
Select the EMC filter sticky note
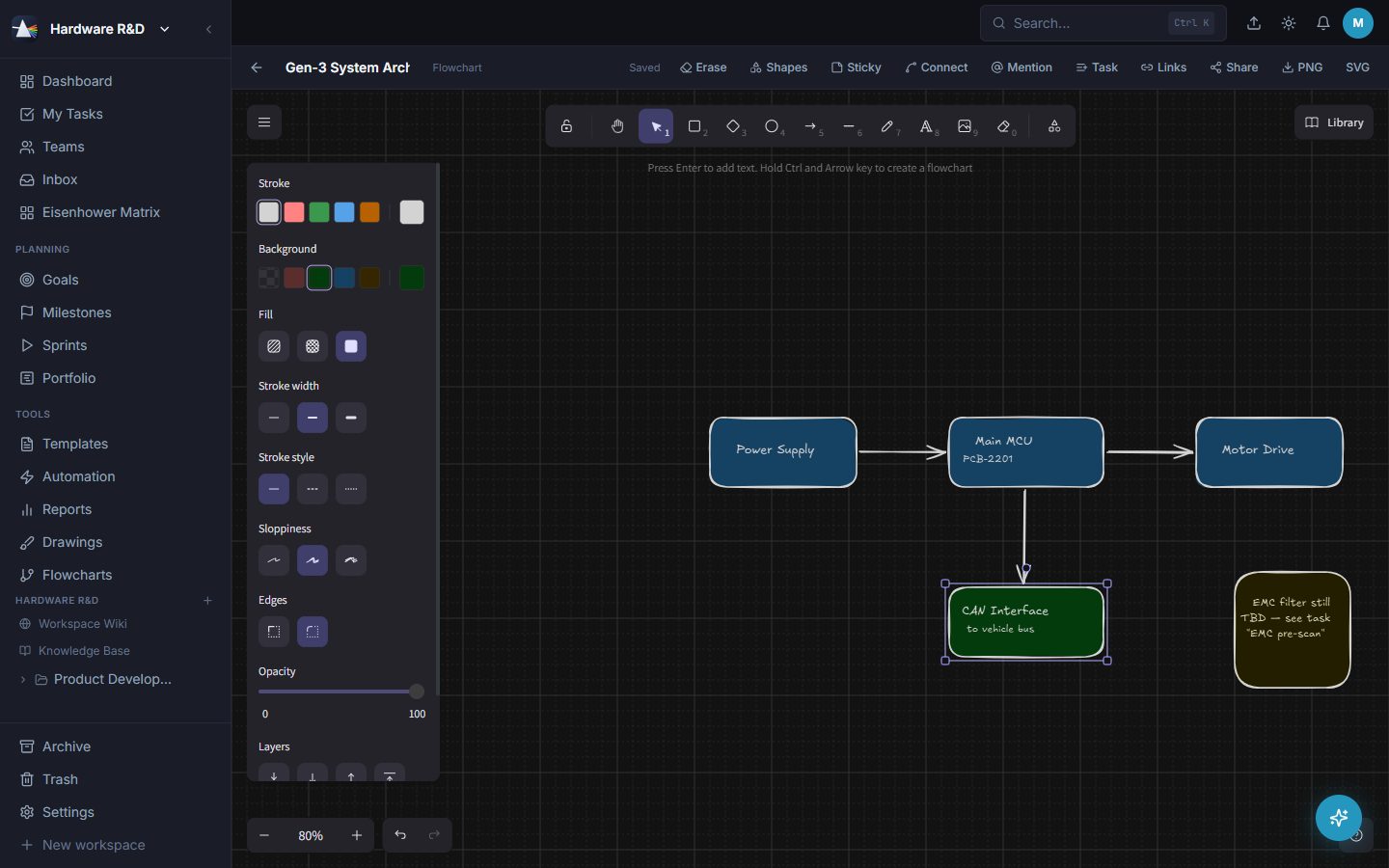pyautogui.click(x=1293, y=630)
